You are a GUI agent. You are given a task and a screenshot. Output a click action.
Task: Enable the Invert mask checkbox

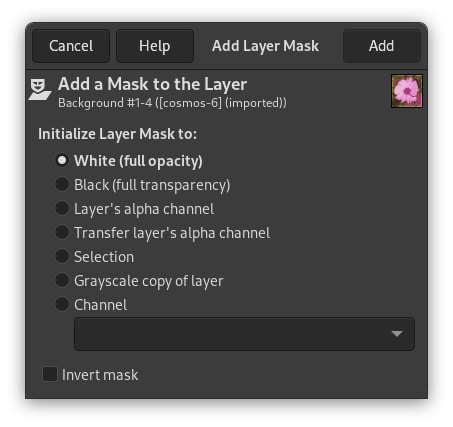50,374
